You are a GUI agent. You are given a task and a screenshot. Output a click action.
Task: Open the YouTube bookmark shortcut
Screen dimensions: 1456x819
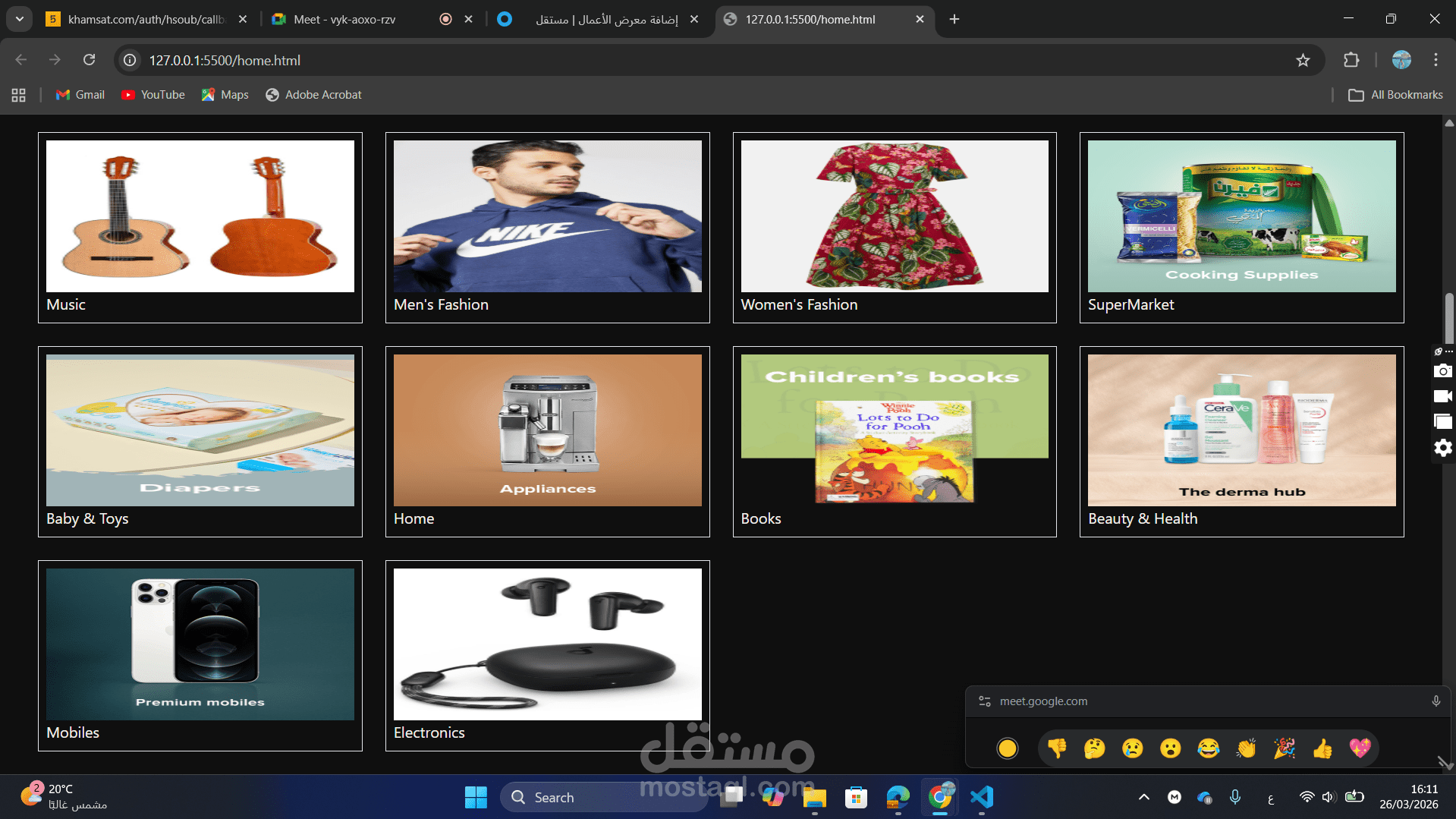coord(153,94)
